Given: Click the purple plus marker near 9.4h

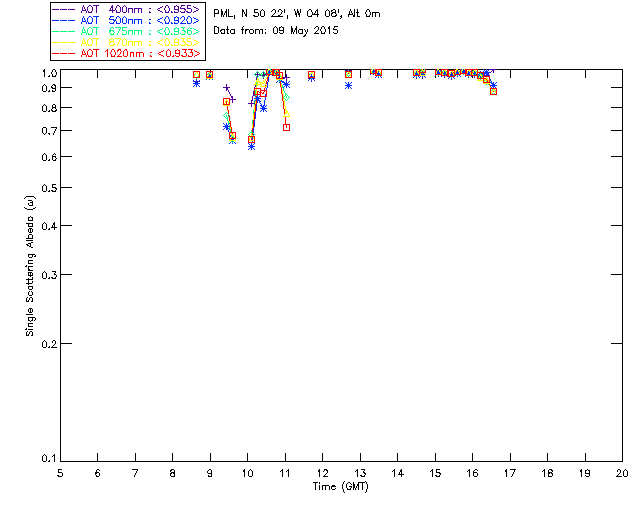Looking at the screenshot, I should tap(227, 87).
